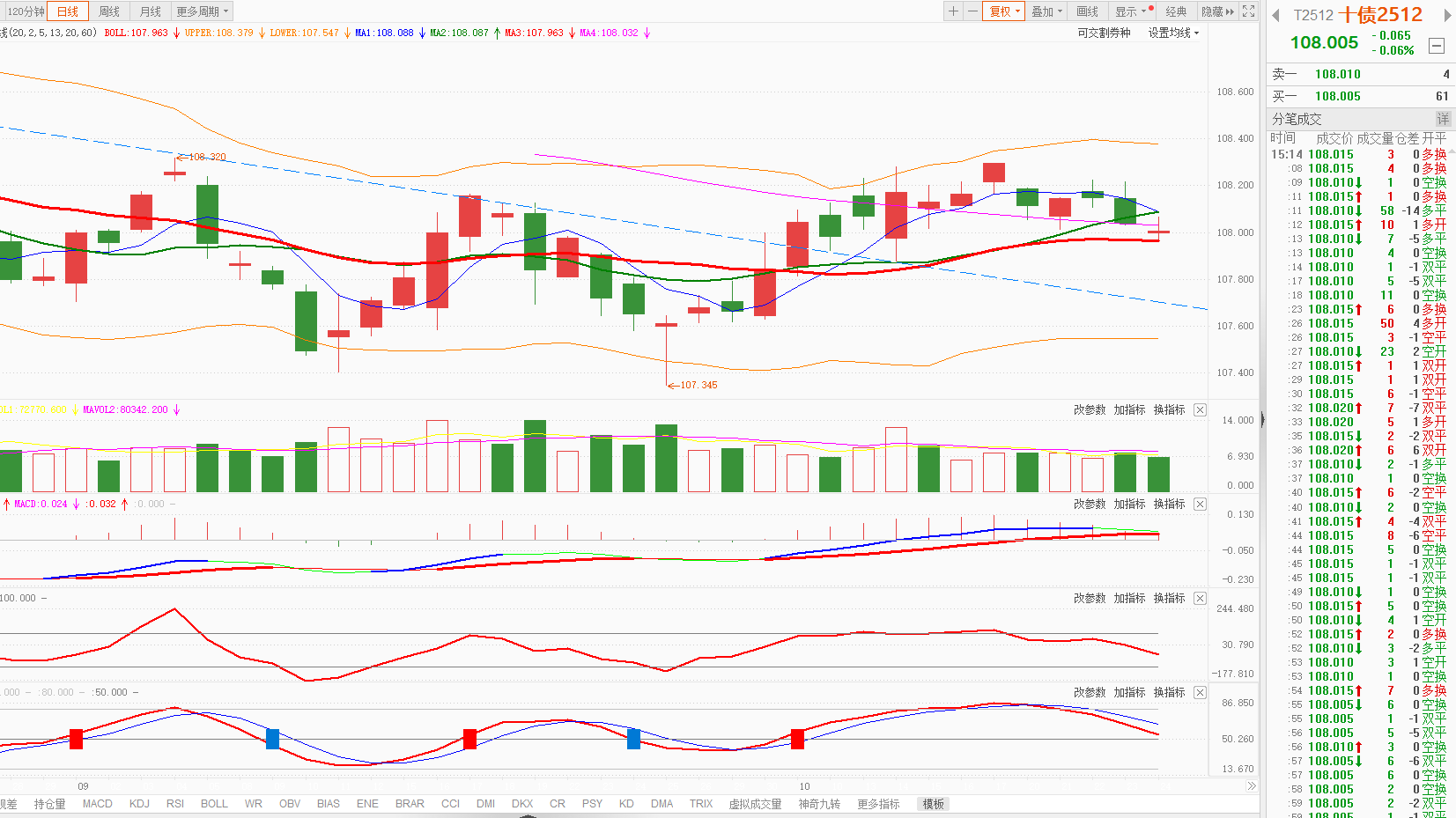This screenshot has height=818, width=1456.
Task: Open 更多指标 more indicators
Action: (x=878, y=804)
